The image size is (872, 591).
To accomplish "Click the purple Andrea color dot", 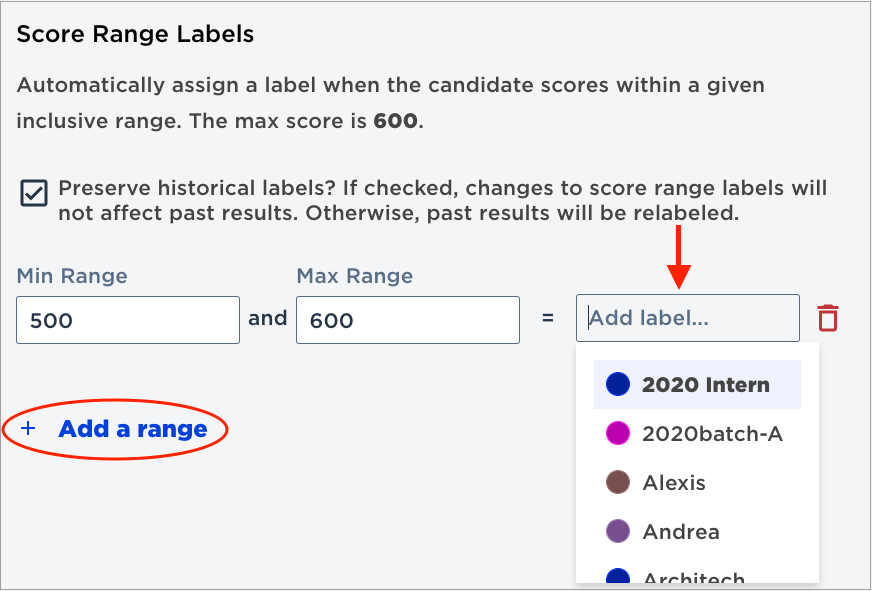I will pos(618,531).
